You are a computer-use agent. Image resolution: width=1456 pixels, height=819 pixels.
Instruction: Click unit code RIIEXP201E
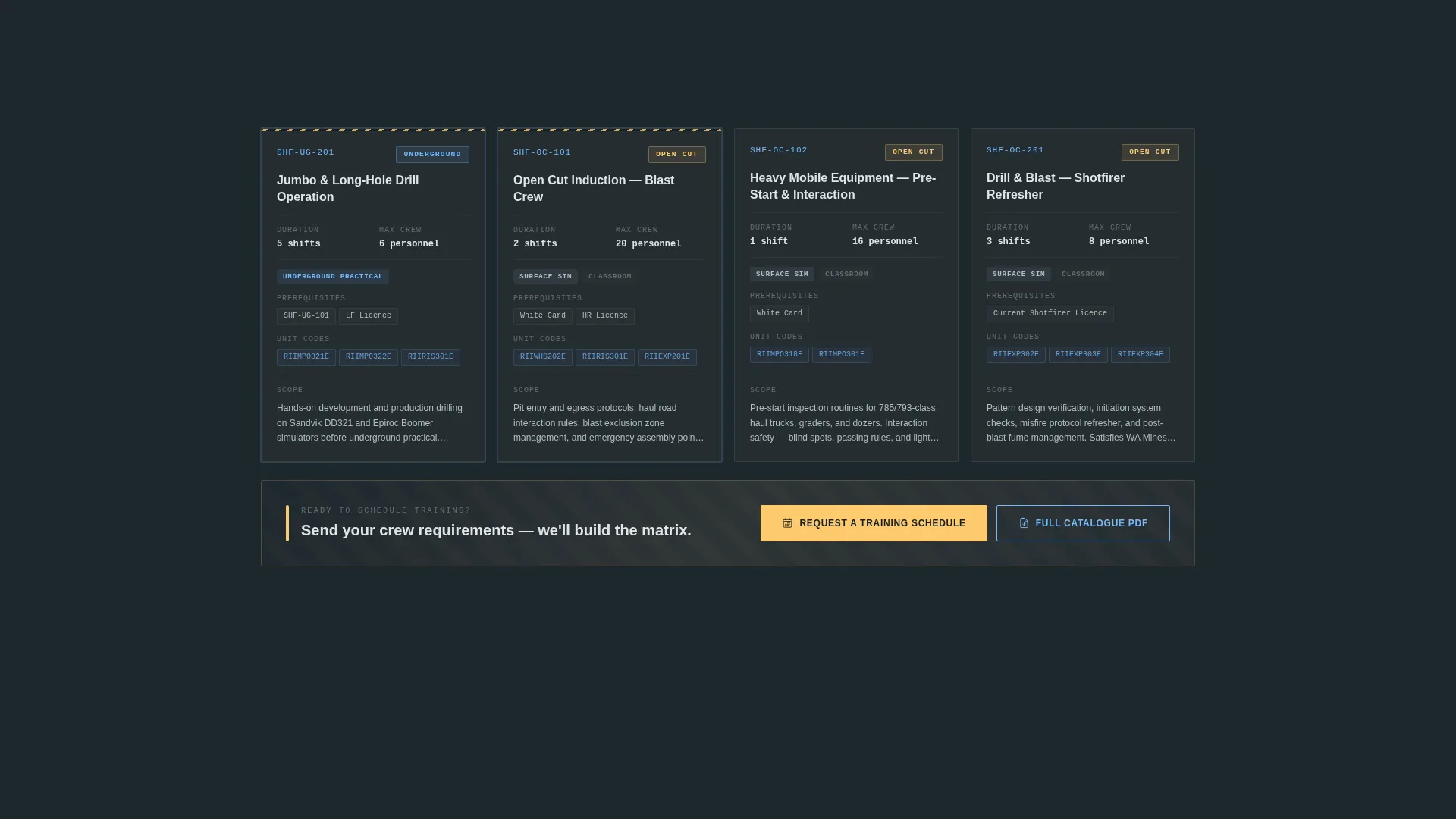(667, 357)
